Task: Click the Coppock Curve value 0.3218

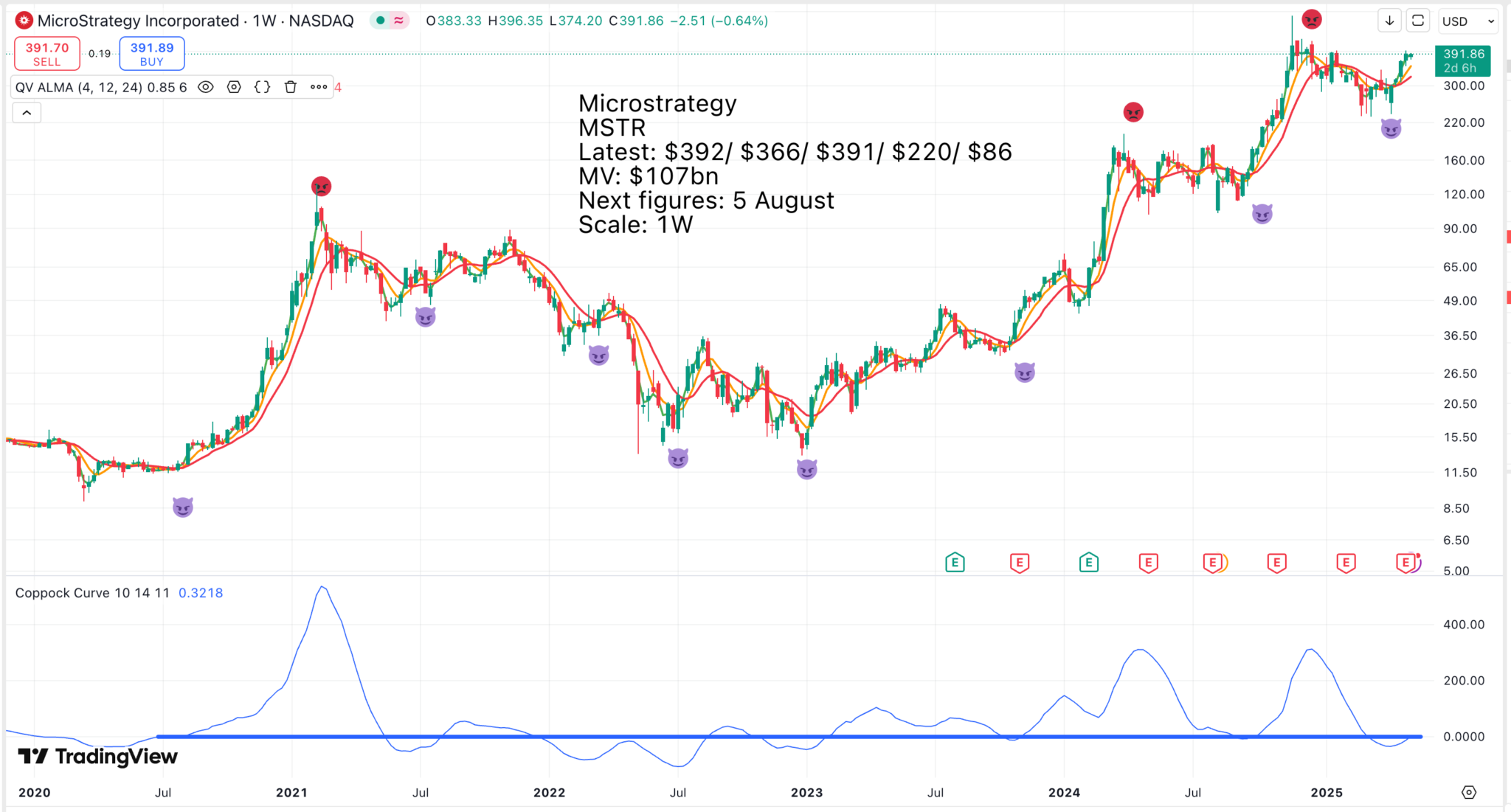Action: pyautogui.click(x=201, y=593)
